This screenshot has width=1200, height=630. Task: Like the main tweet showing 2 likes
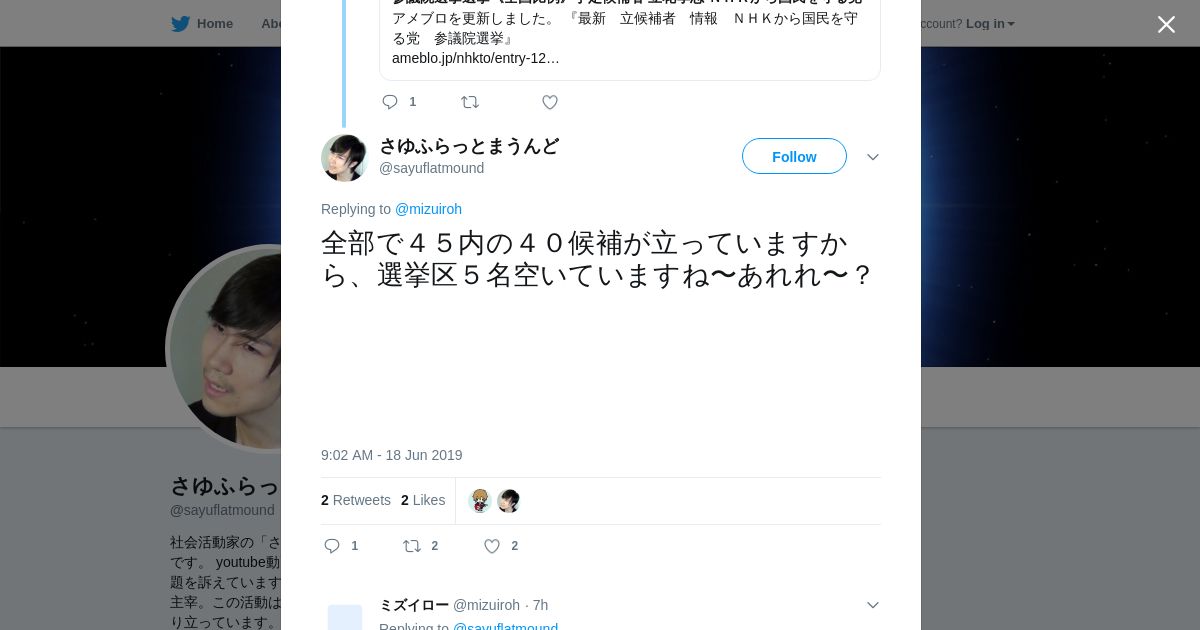[x=492, y=546]
